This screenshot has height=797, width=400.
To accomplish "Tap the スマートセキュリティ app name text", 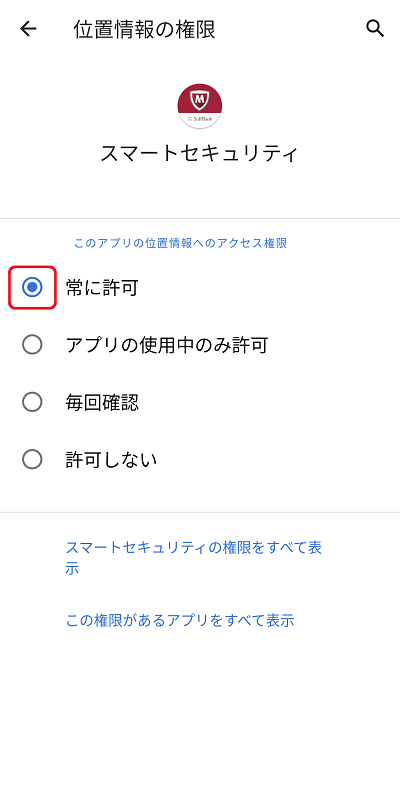I will 199,153.
